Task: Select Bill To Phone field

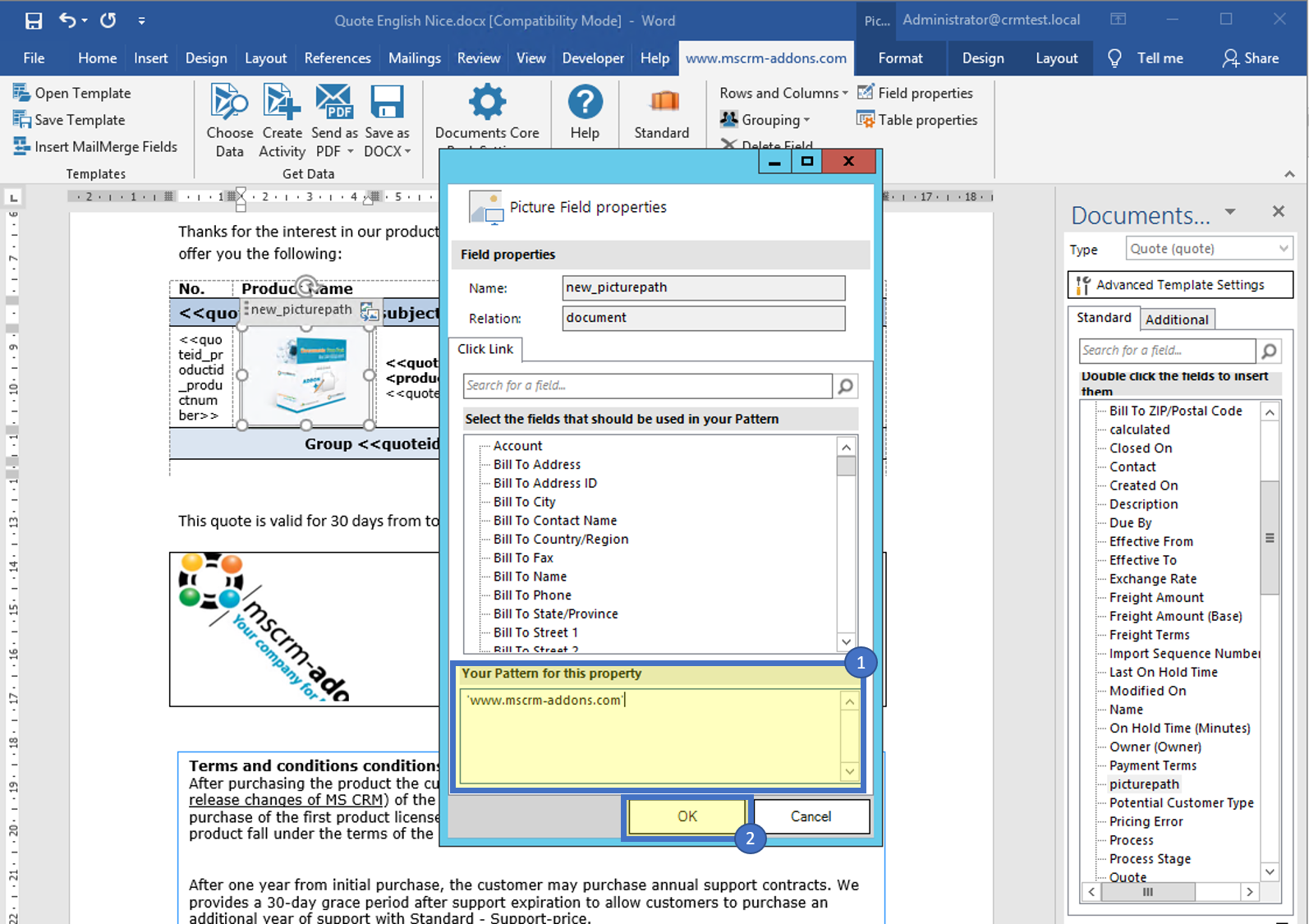Action: pyautogui.click(x=532, y=595)
